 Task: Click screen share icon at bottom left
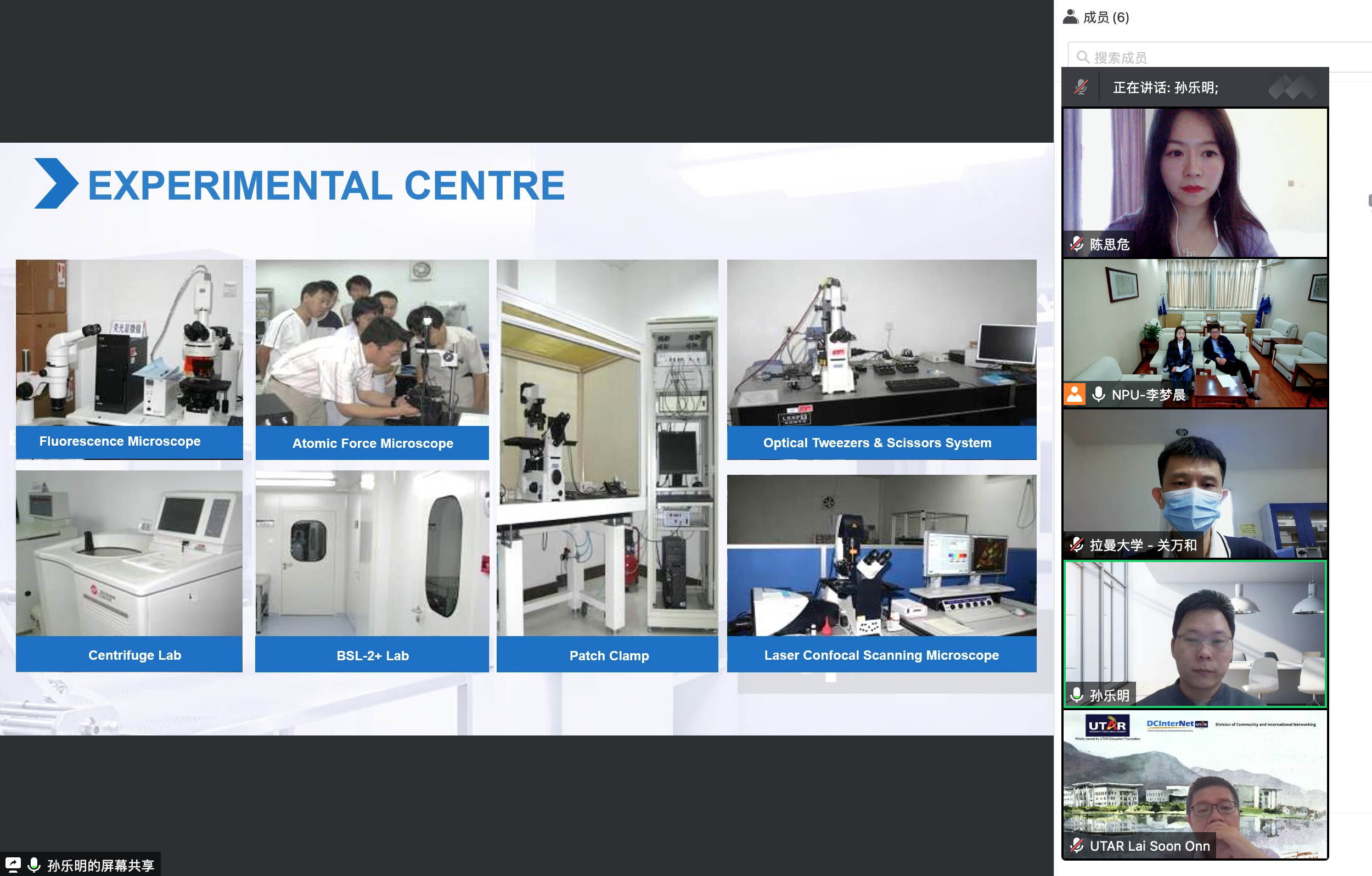click(13, 864)
